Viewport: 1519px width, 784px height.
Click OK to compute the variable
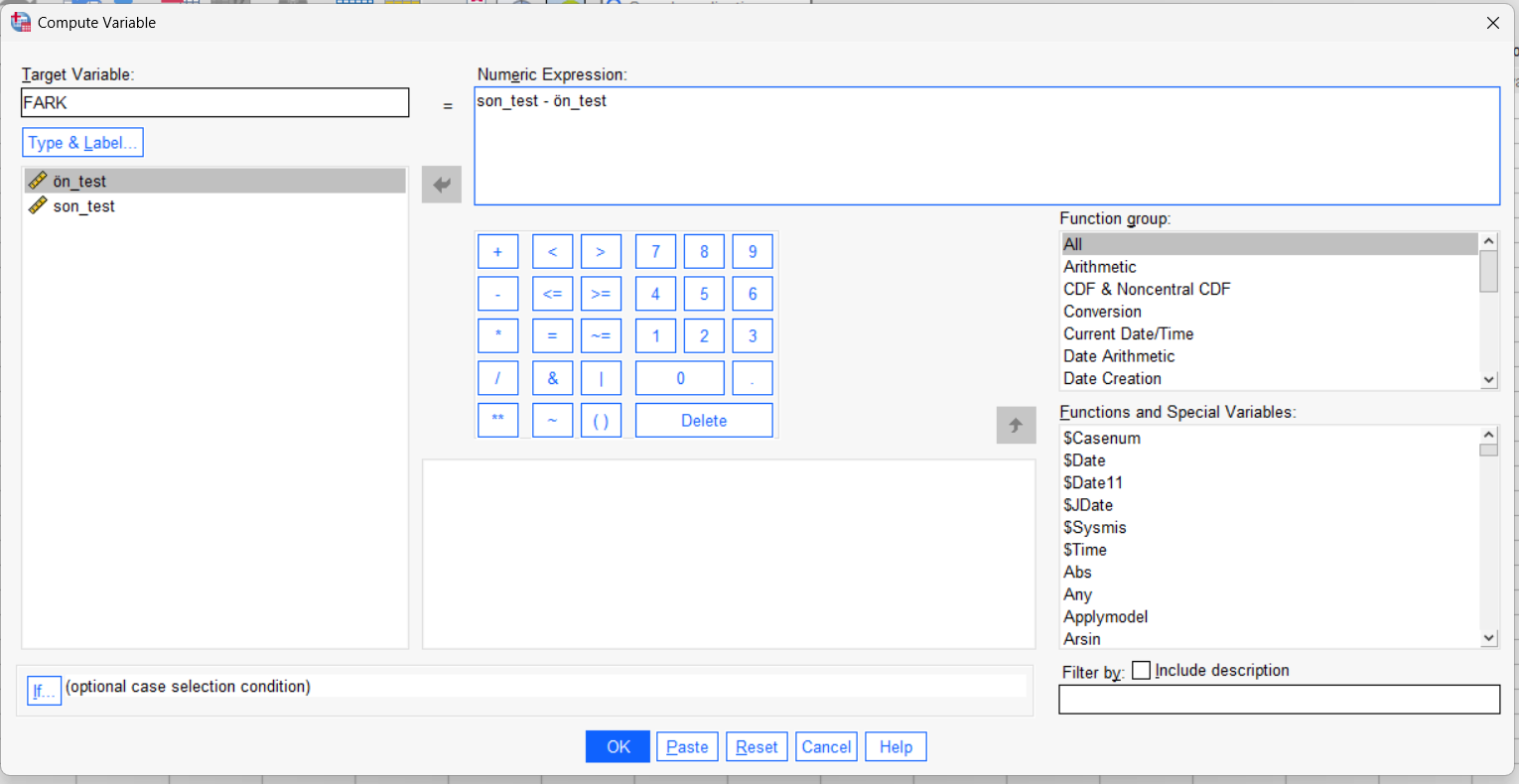tap(618, 747)
